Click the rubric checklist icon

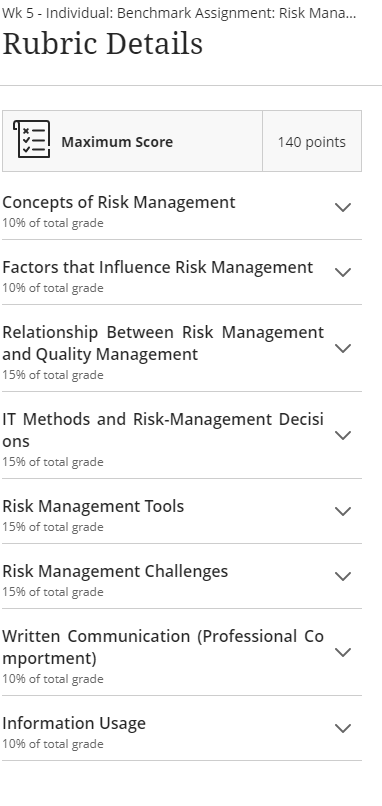[31, 139]
